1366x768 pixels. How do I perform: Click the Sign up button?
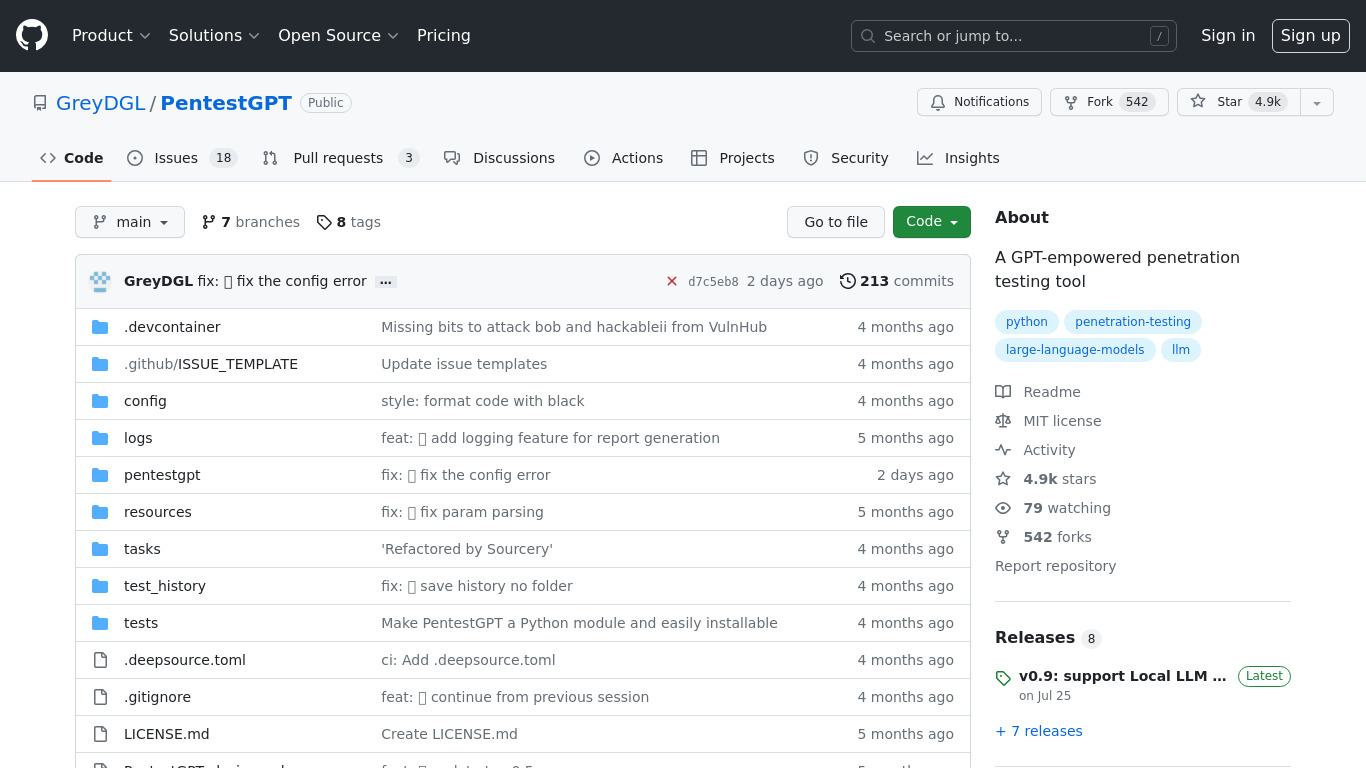coord(1310,35)
